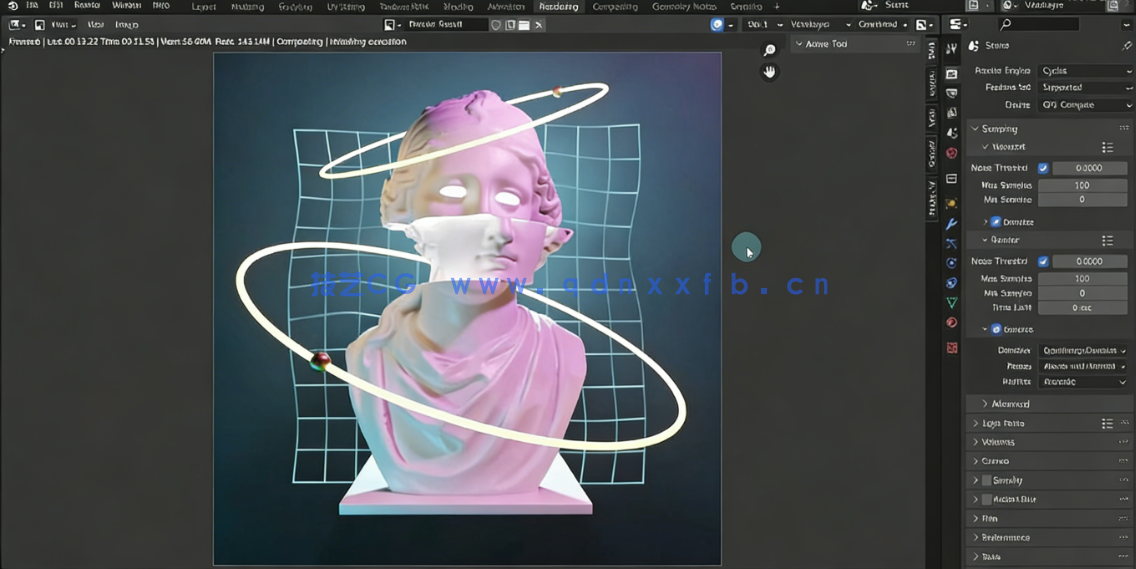The image size is (1136, 569).
Task: Open the Feature Set Supported dropdown
Action: (x=1085, y=87)
